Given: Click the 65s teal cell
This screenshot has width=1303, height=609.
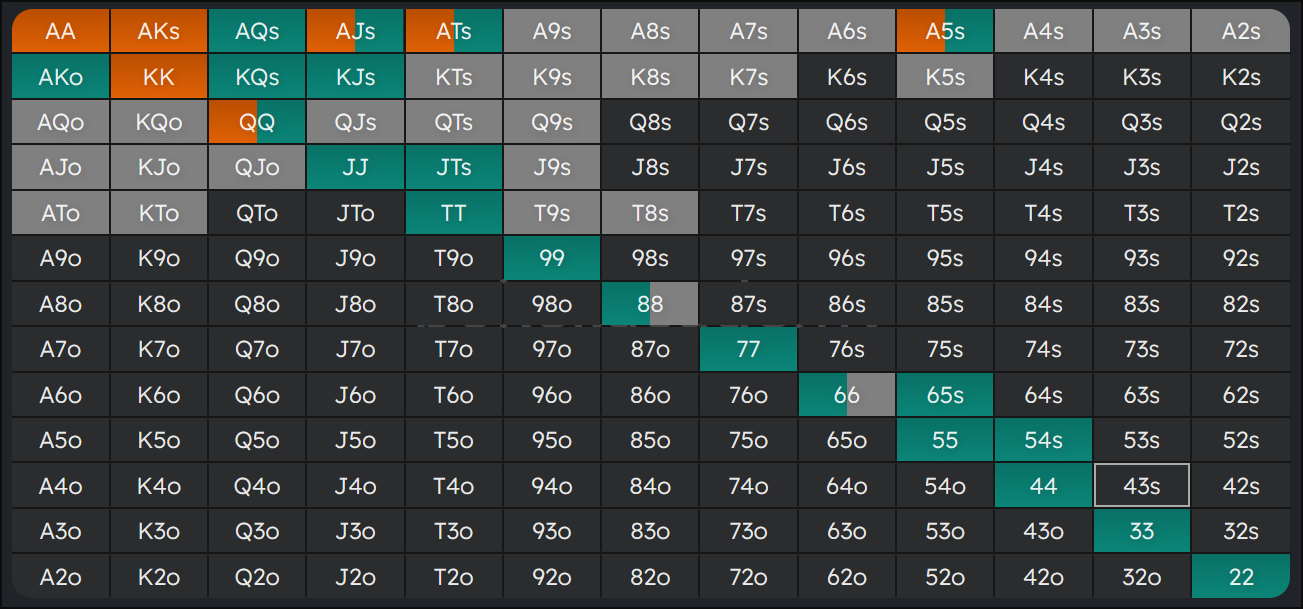Looking at the screenshot, I should point(945,395).
